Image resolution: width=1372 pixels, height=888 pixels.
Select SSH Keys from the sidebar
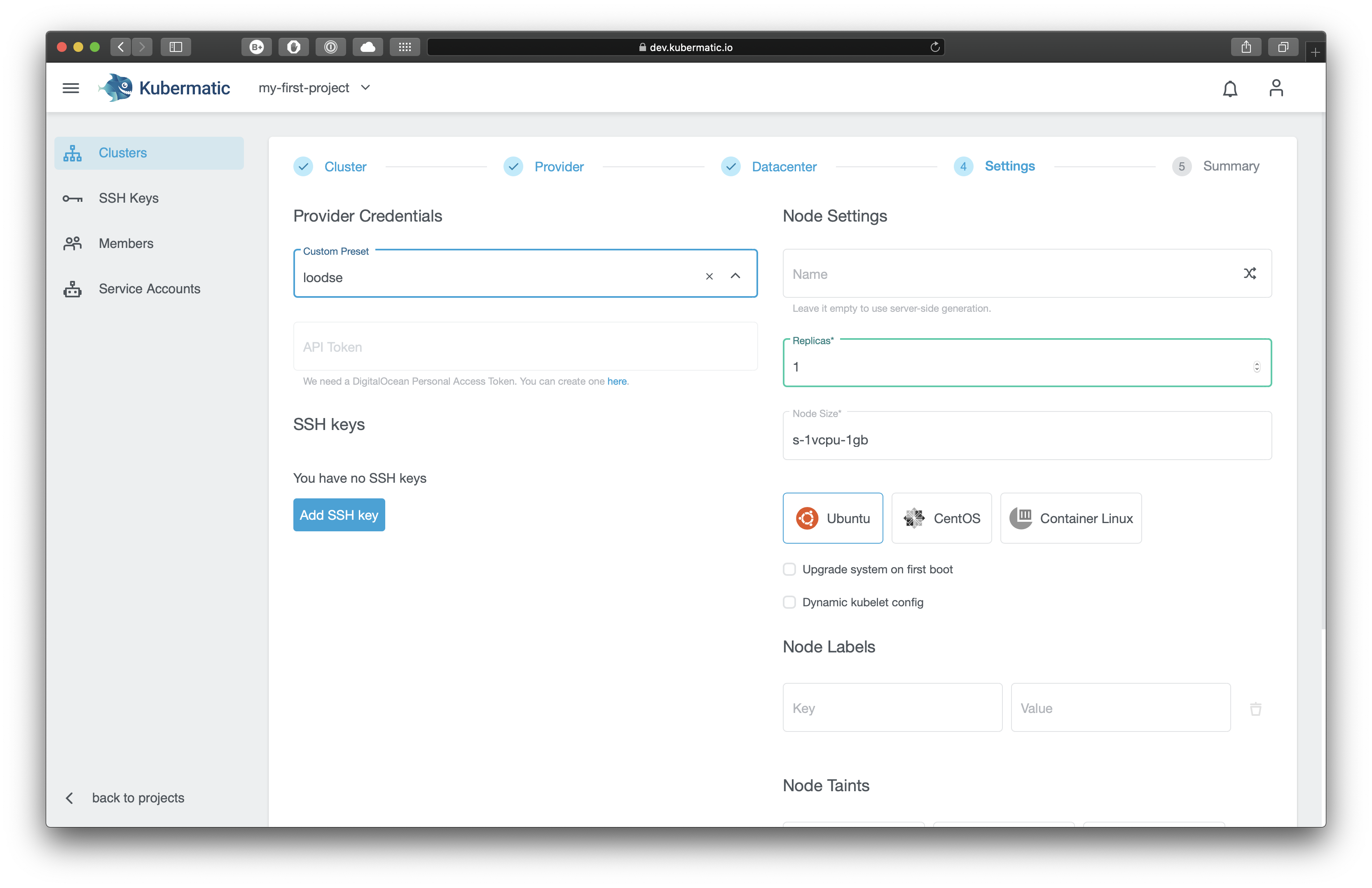(x=128, y=198)
